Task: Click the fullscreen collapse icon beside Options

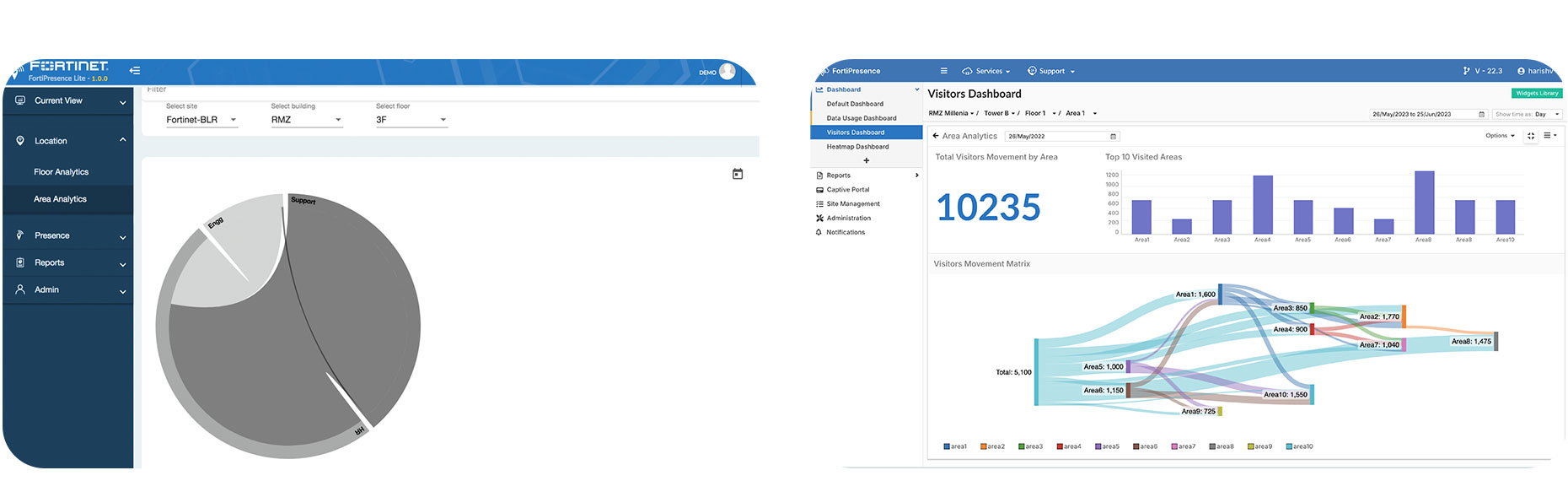Action: pyautogui.click(x=1531, y=136)
